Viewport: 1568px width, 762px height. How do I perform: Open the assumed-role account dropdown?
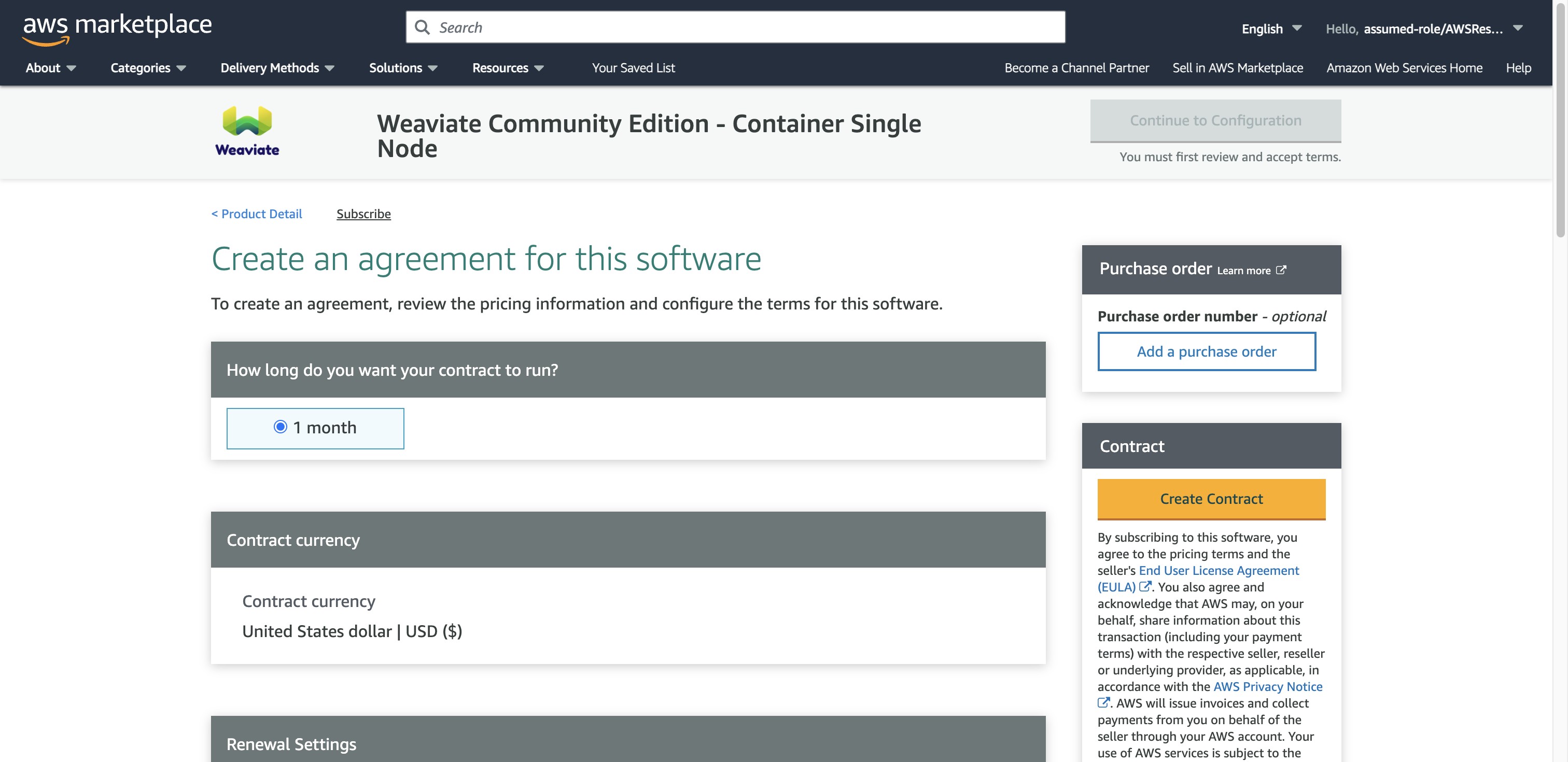click(x=1424, y=29)
